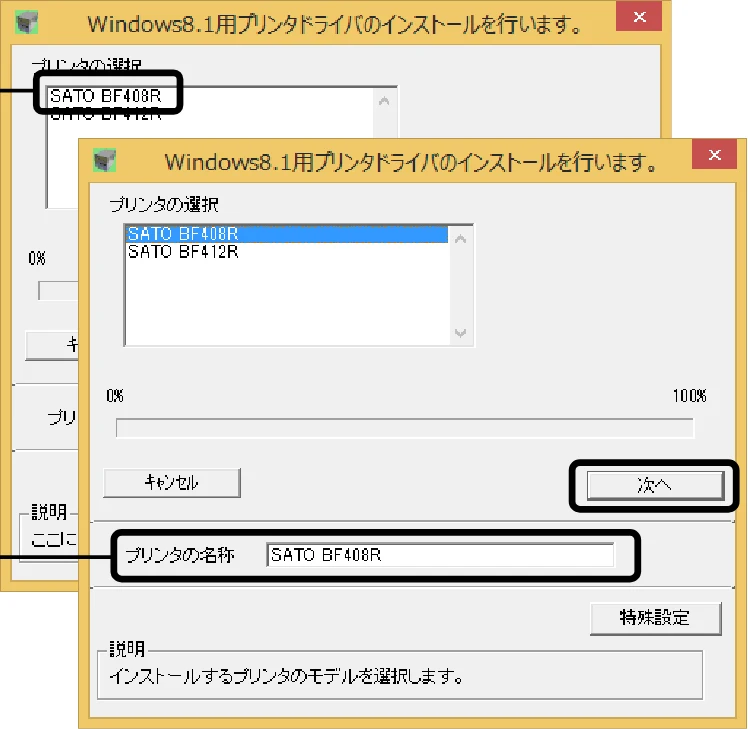Click the progress bar in front window
Screen dimensions: 748x729
(x=405, y=427)
